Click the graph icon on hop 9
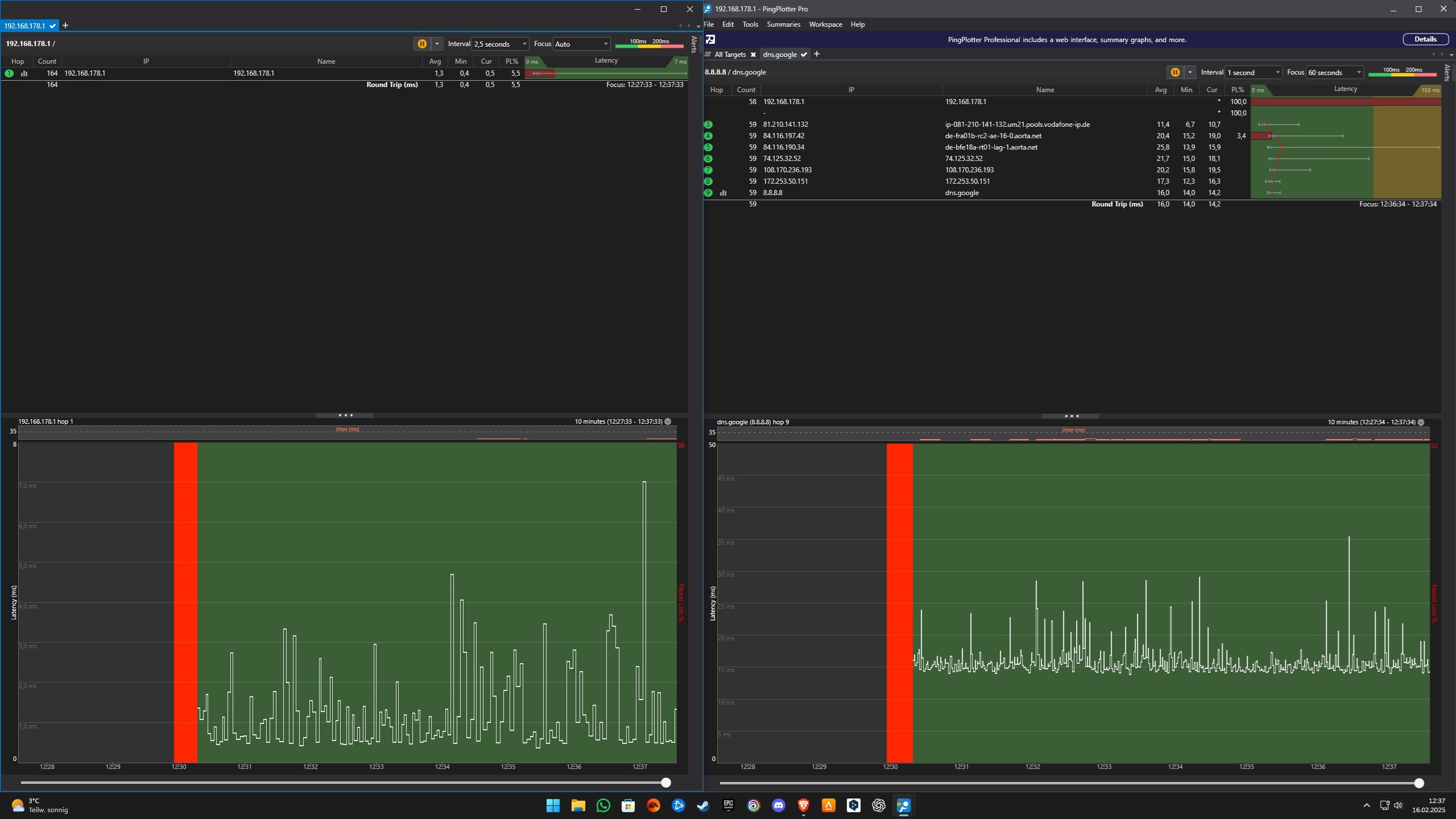Screen dimensions: 1456x819 pos(723,193)
